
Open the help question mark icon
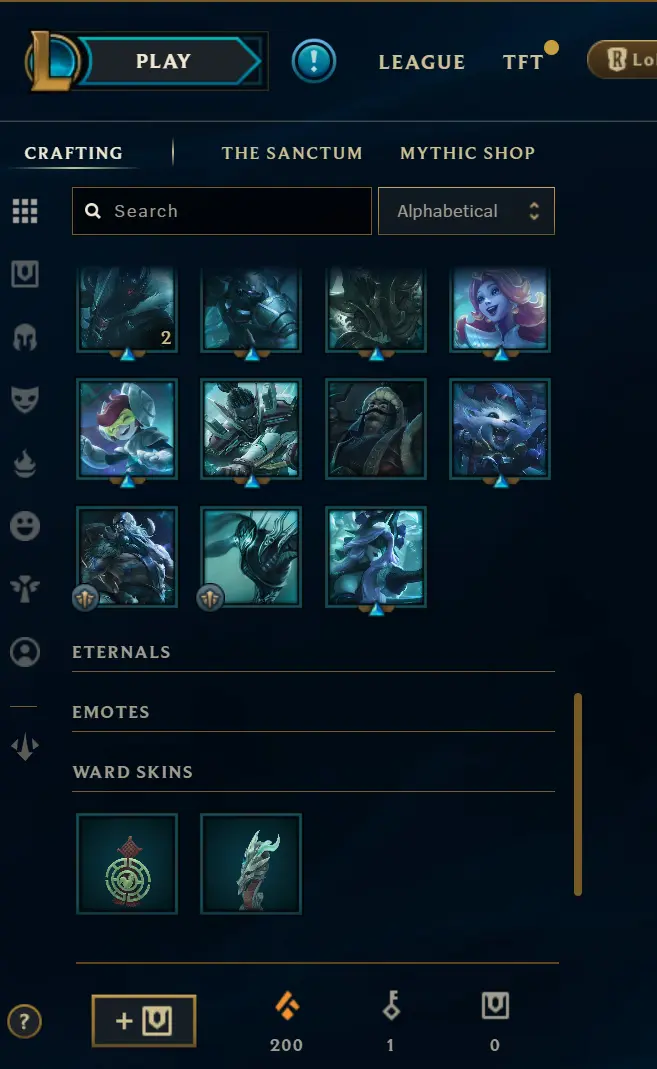coord(25,1021)
